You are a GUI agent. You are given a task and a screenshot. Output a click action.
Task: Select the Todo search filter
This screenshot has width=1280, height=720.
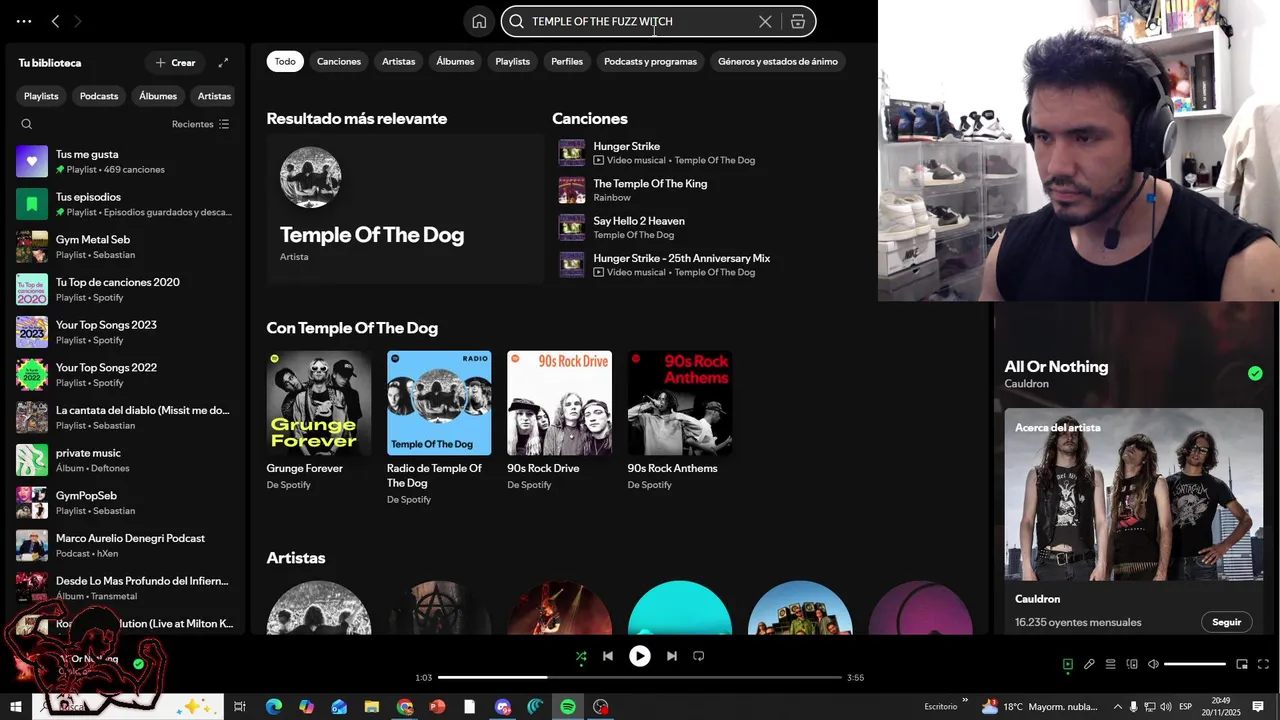click(285, 61)
